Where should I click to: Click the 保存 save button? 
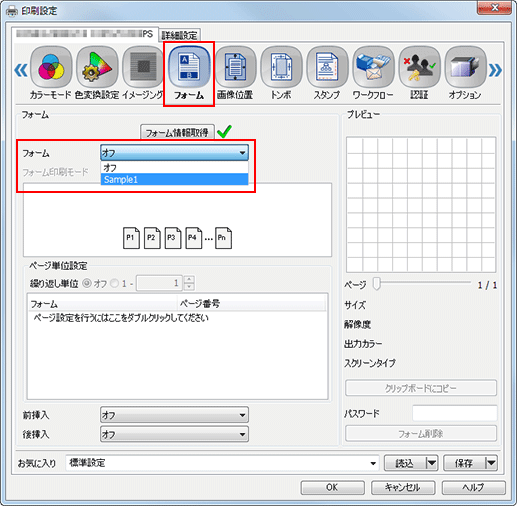464,463
